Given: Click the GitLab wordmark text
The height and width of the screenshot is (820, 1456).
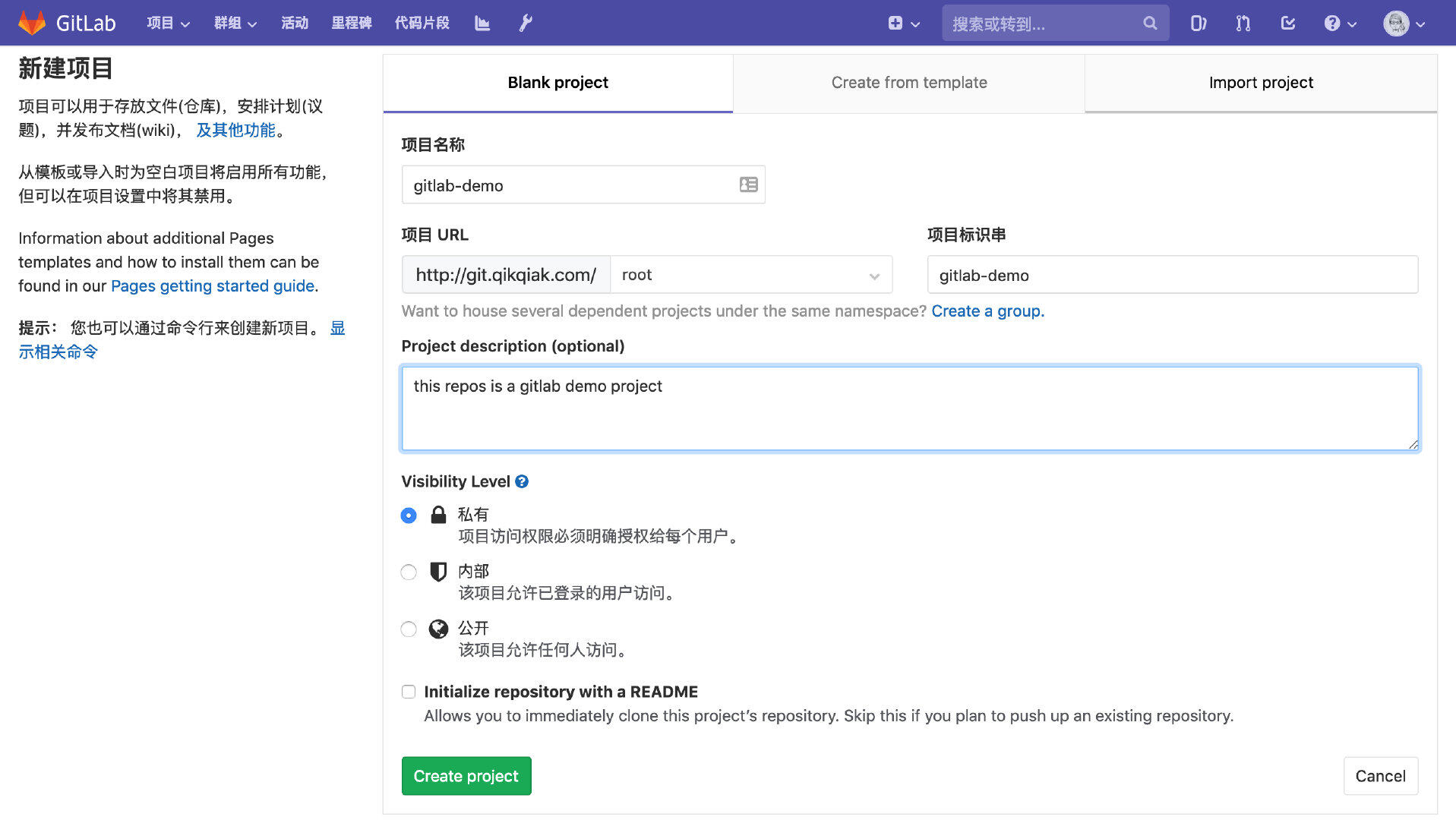Looking at the screenshot, I should (x=86, y=24).
